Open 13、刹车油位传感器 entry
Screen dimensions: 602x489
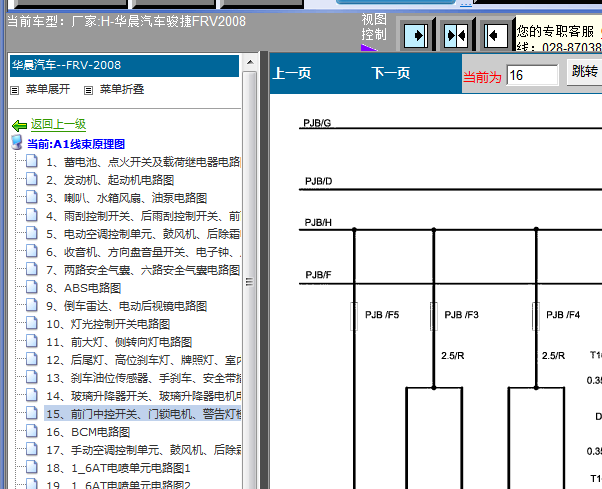point(143,378)
